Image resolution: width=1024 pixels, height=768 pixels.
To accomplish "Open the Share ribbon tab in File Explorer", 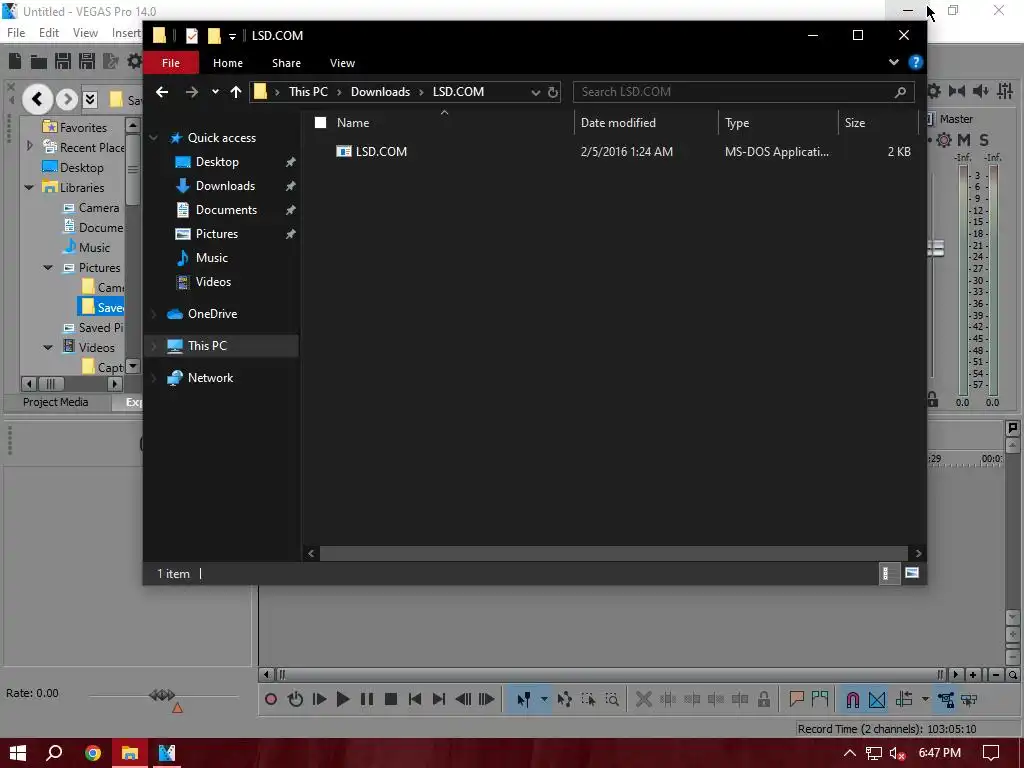I will point(286,63).
